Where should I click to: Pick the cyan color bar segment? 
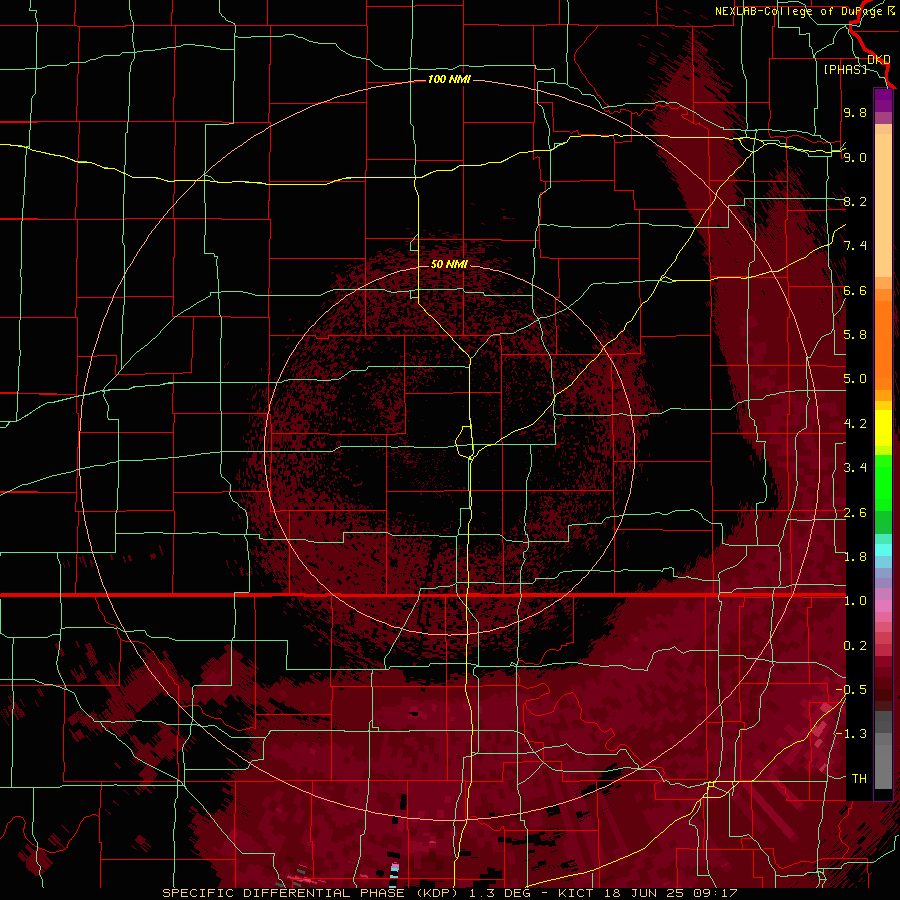883,550
